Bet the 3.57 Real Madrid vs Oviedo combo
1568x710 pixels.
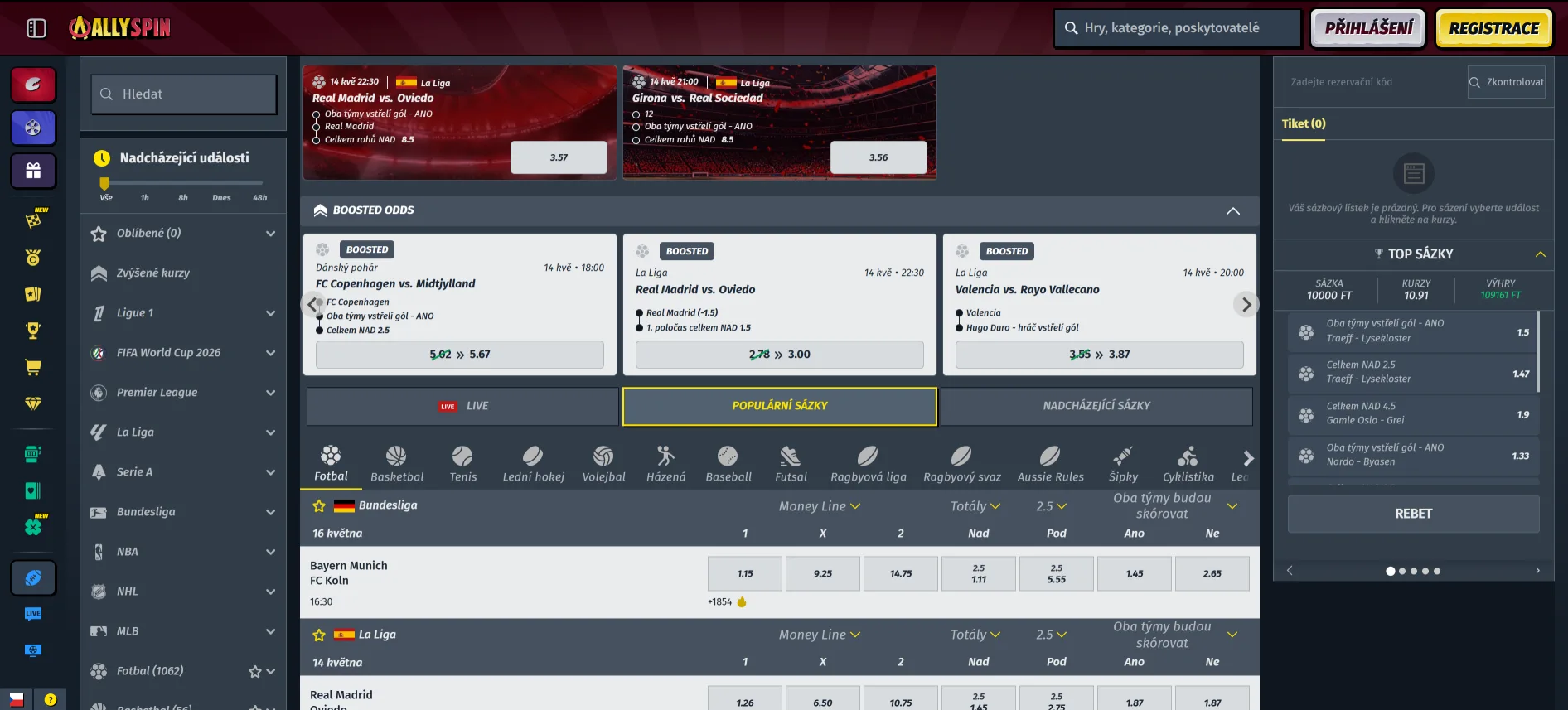(x=559, y=157)
